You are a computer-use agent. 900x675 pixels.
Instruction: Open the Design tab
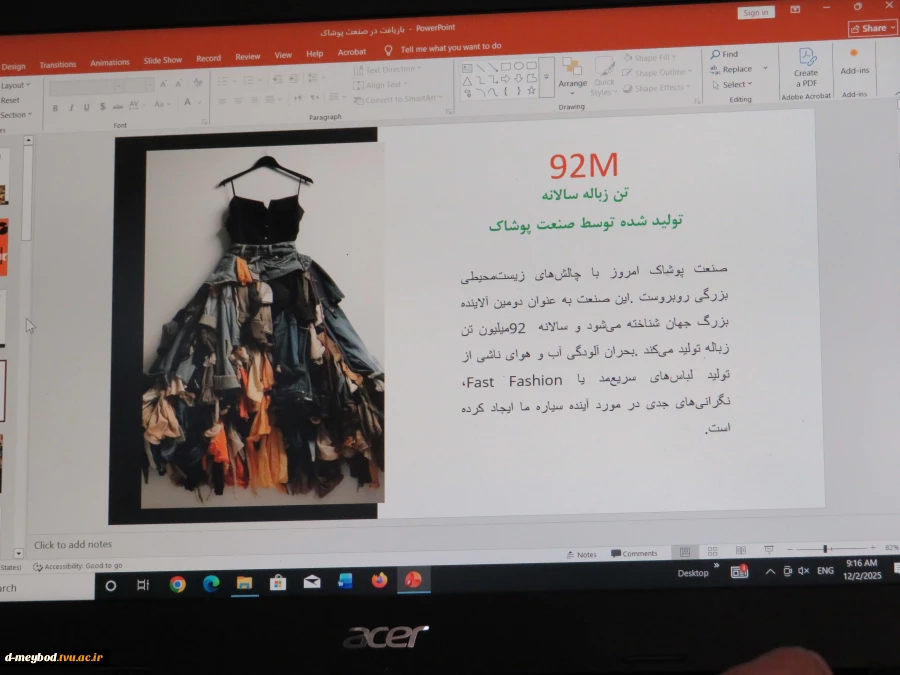(x=13, y=67)
